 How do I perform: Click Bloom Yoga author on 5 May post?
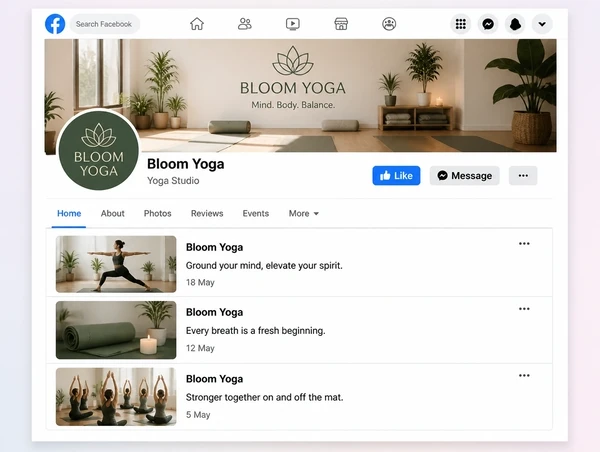[x=214, y=379]
